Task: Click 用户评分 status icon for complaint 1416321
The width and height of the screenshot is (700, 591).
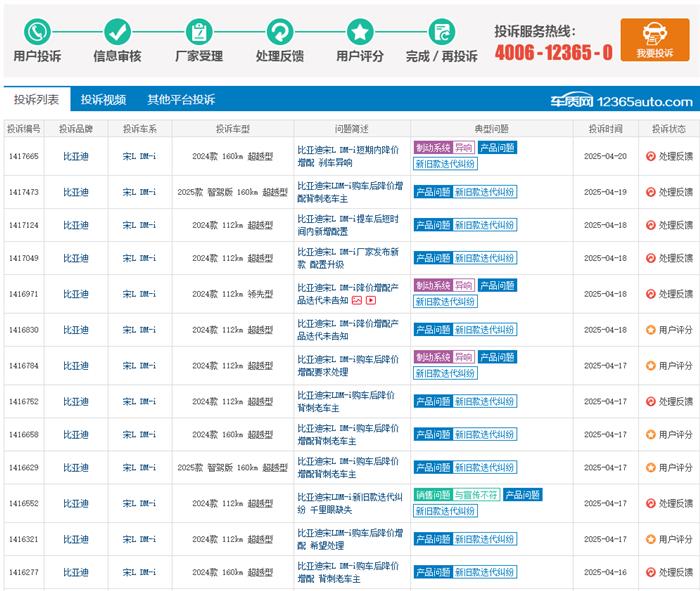Action: (x=650, y=539)
